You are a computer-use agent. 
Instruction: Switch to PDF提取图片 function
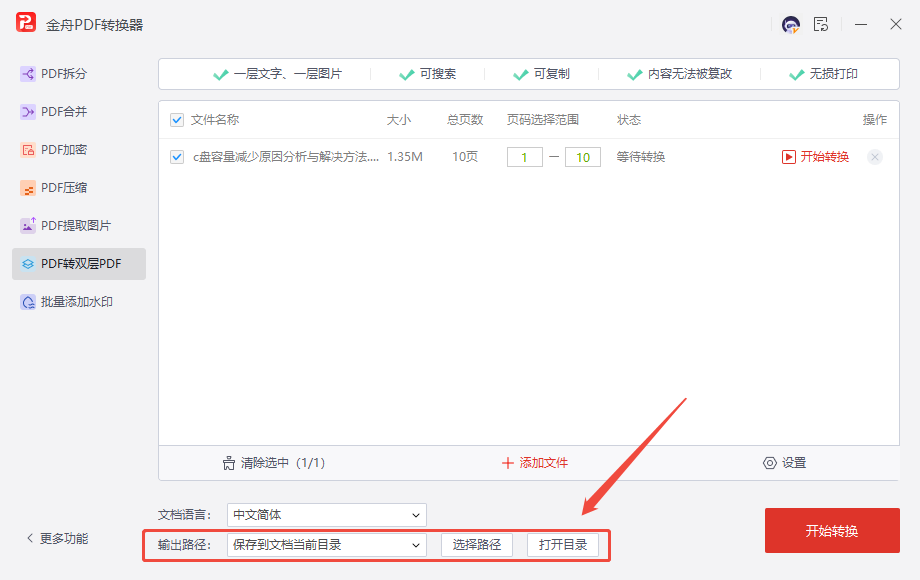(79, 226)
